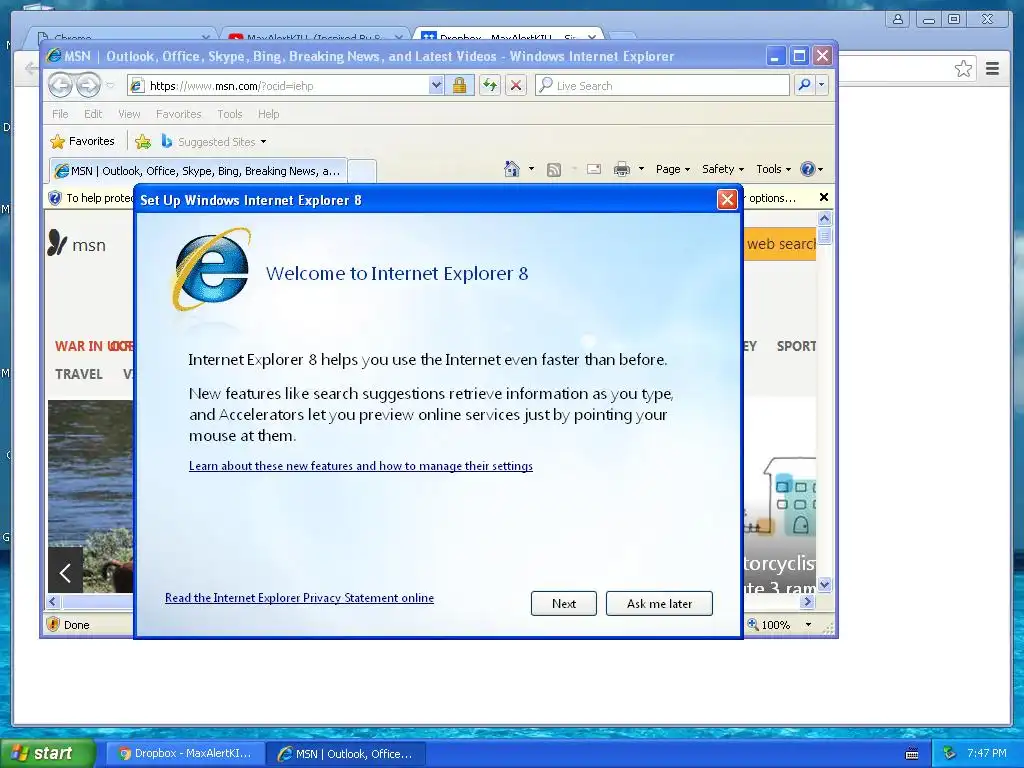1024x768 pixels.
Task: Open the recent pages dropdown arrow
Action: [x=110, y=86]
